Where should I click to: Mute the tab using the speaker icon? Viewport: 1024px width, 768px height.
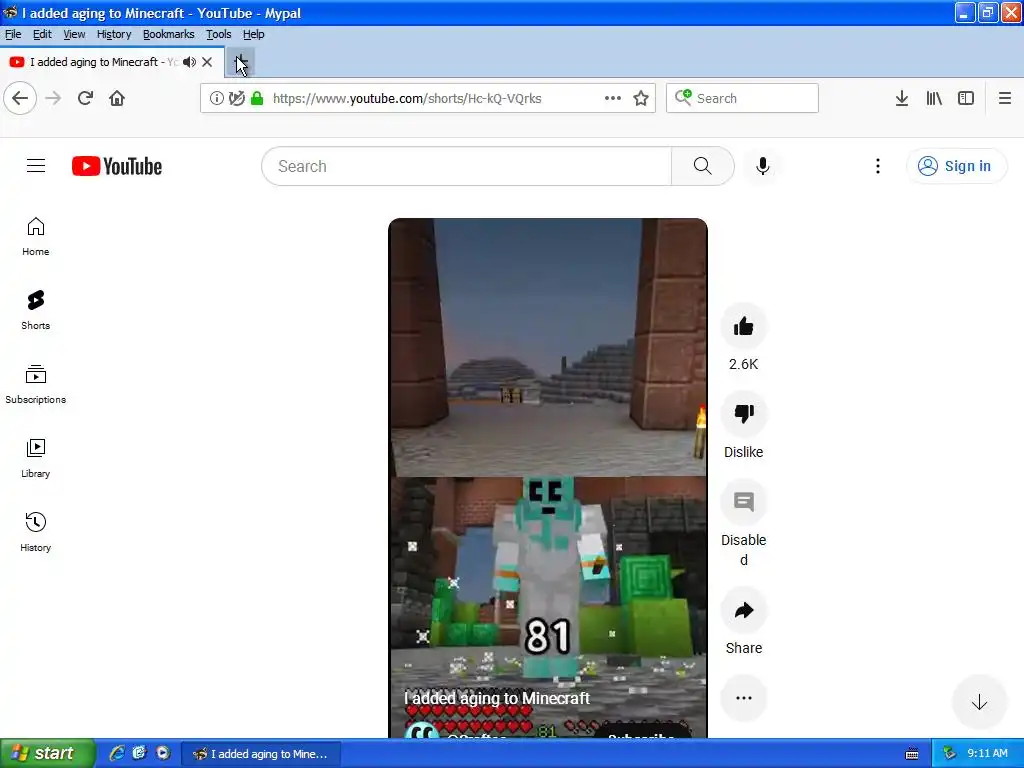click(189, 62)
